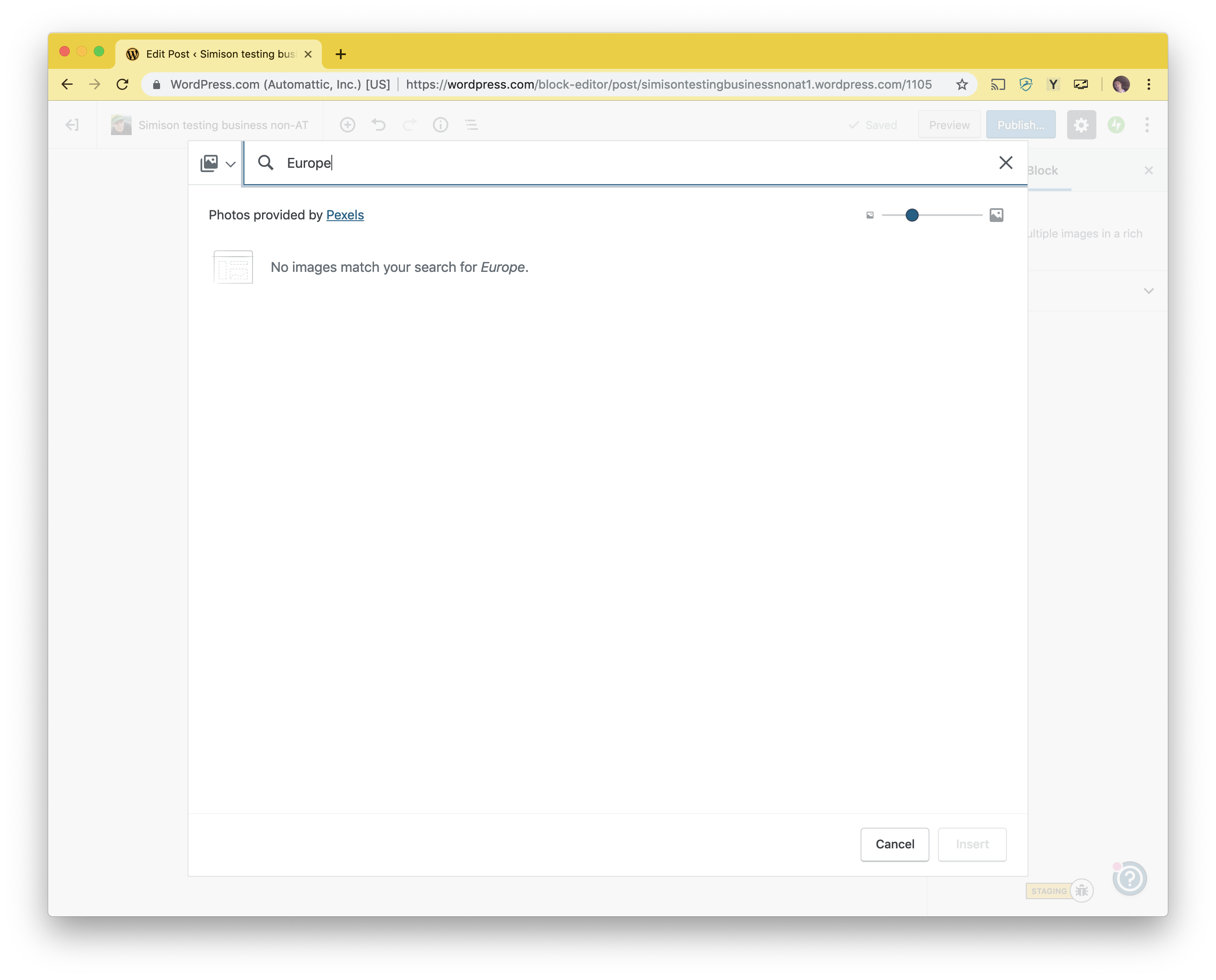Viewport: 1216px width, 980px height.
Task: Reload the page in browser
Action: (x=123, y=85)
